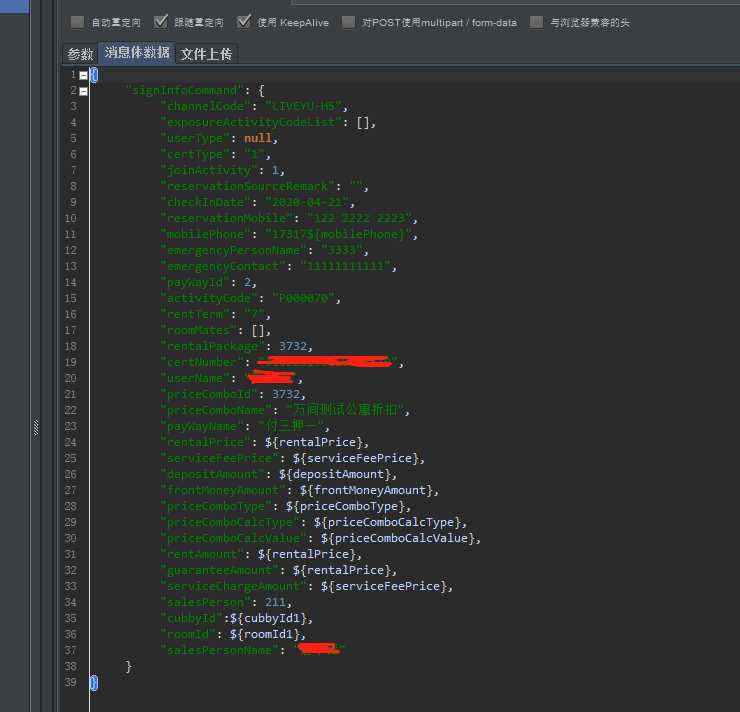Click the closing brace on line 38
Screen dimensions: 740x712
click(128, 666)
